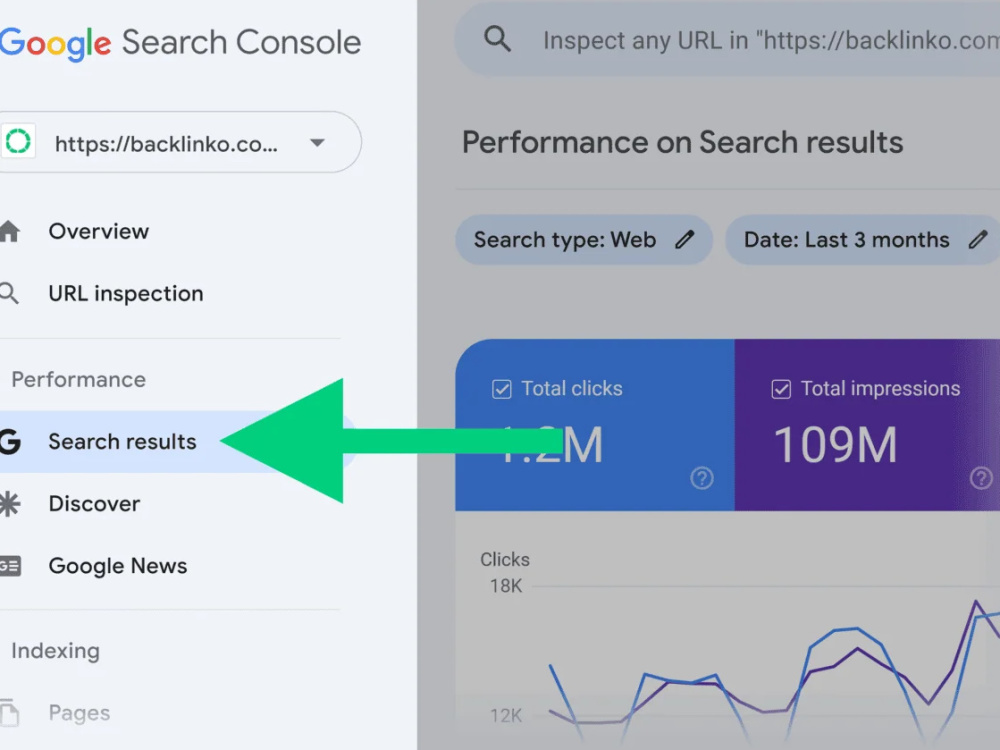Click the help icon on Total clicks card
This screenshot has height=750, width=1000.
point(702,478)
